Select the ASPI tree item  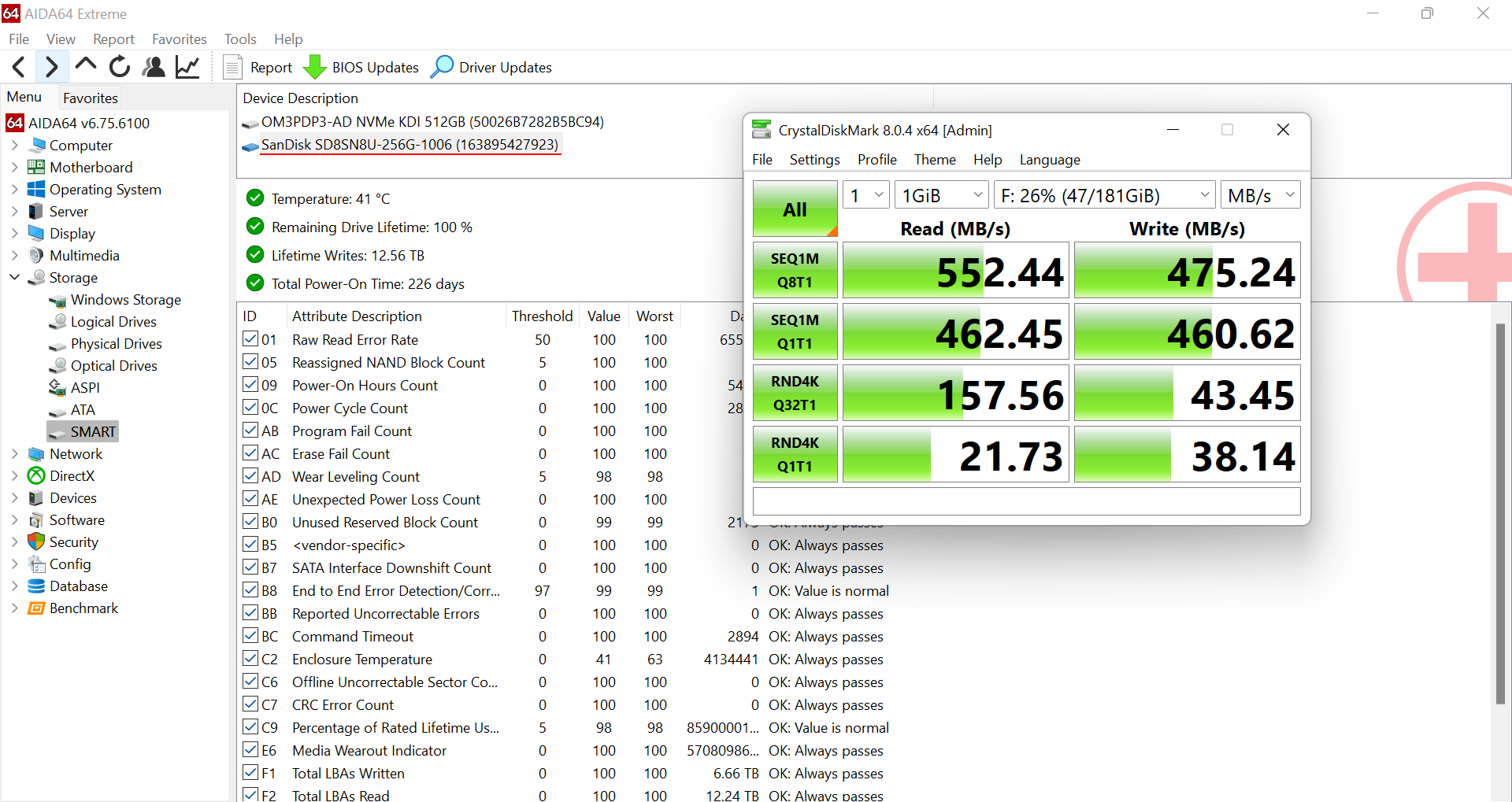85,388
